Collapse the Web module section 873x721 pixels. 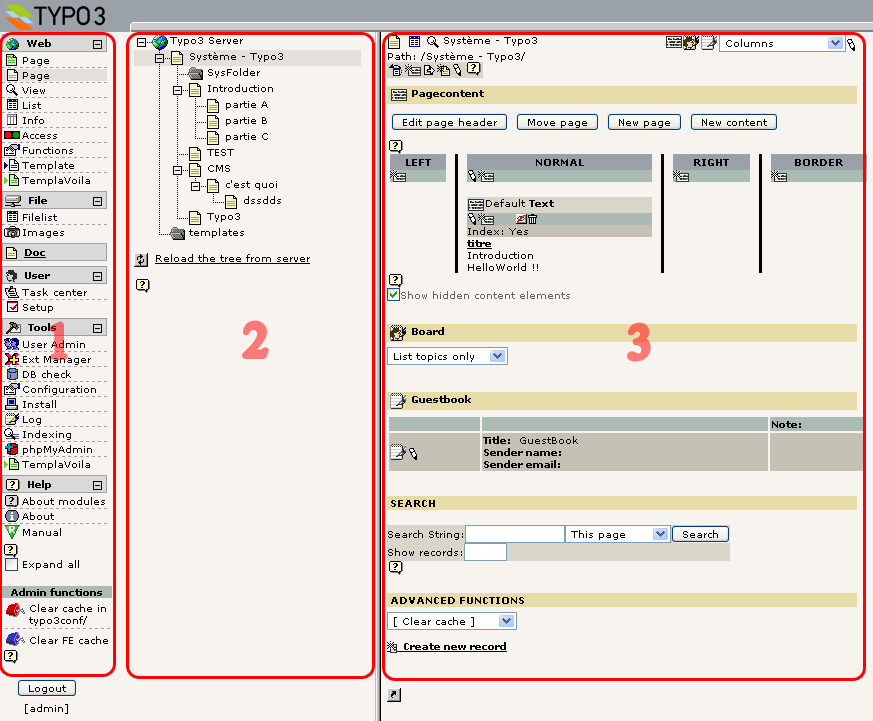pyautogui.click(x=97, y=44)
